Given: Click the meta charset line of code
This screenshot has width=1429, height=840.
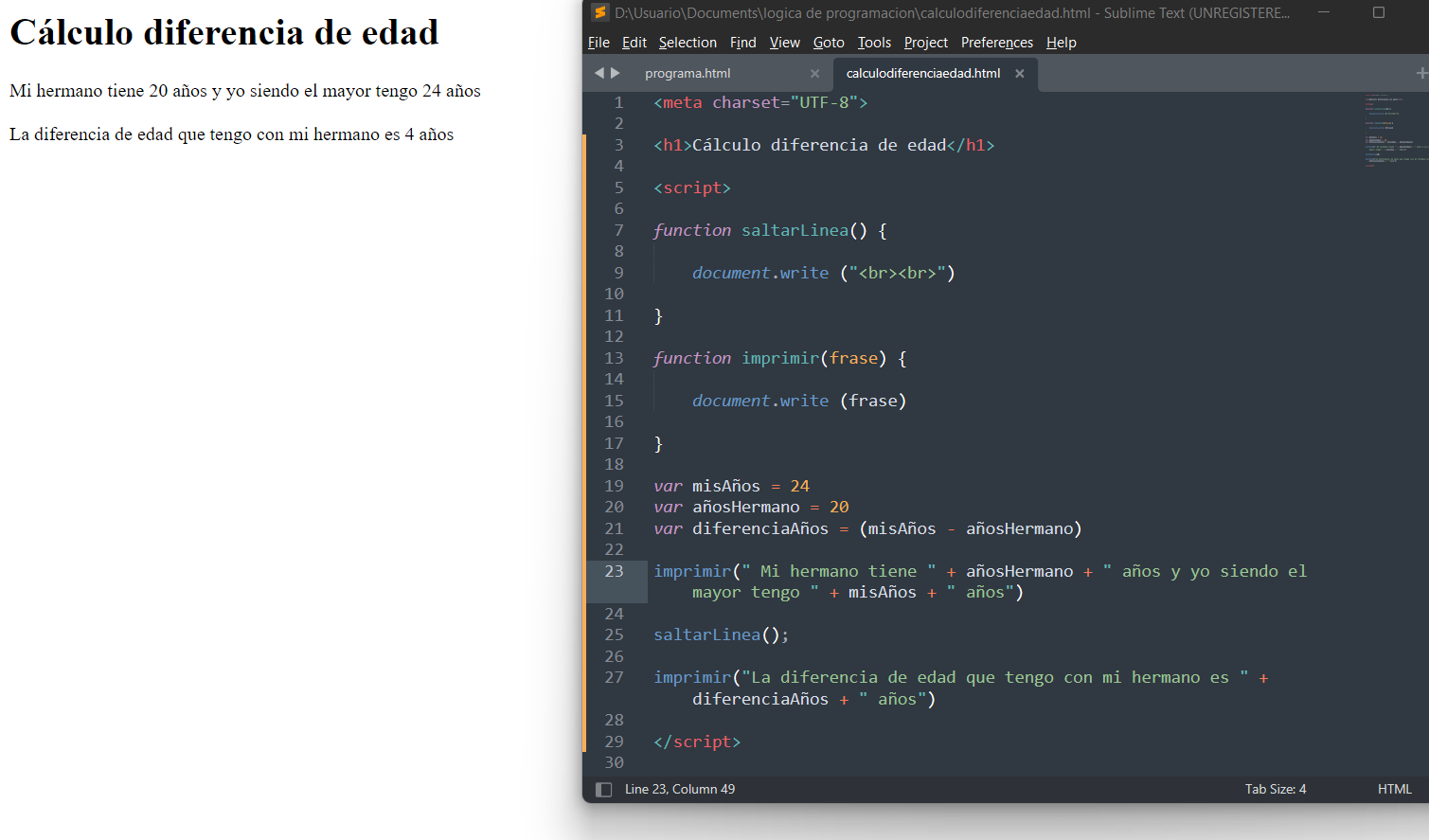Looking at the screenshot, I should pos(760,102).
